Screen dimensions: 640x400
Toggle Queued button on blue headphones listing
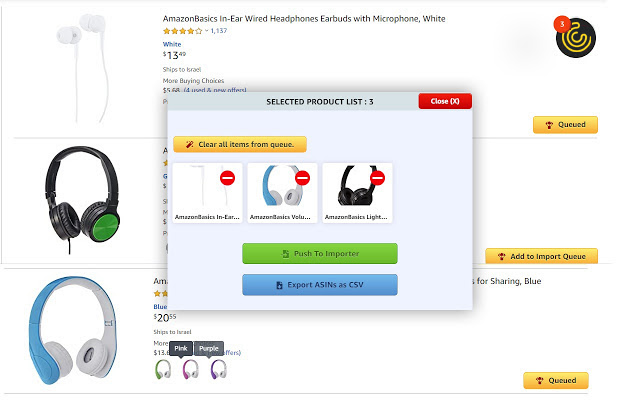(x=555, y=380)
